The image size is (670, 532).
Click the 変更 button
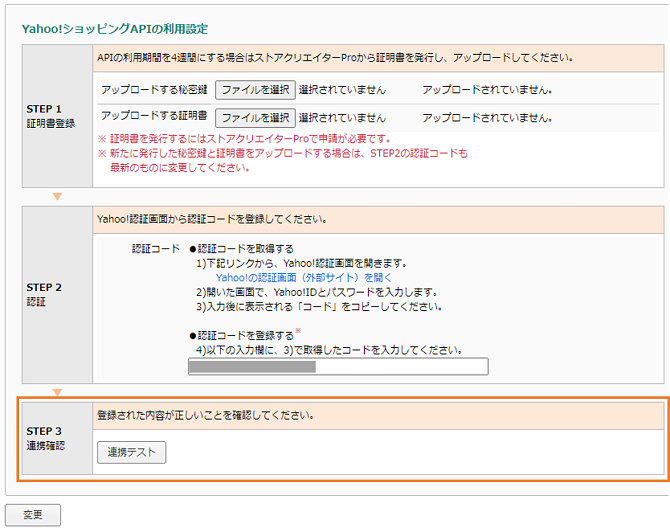click(33, 515)
